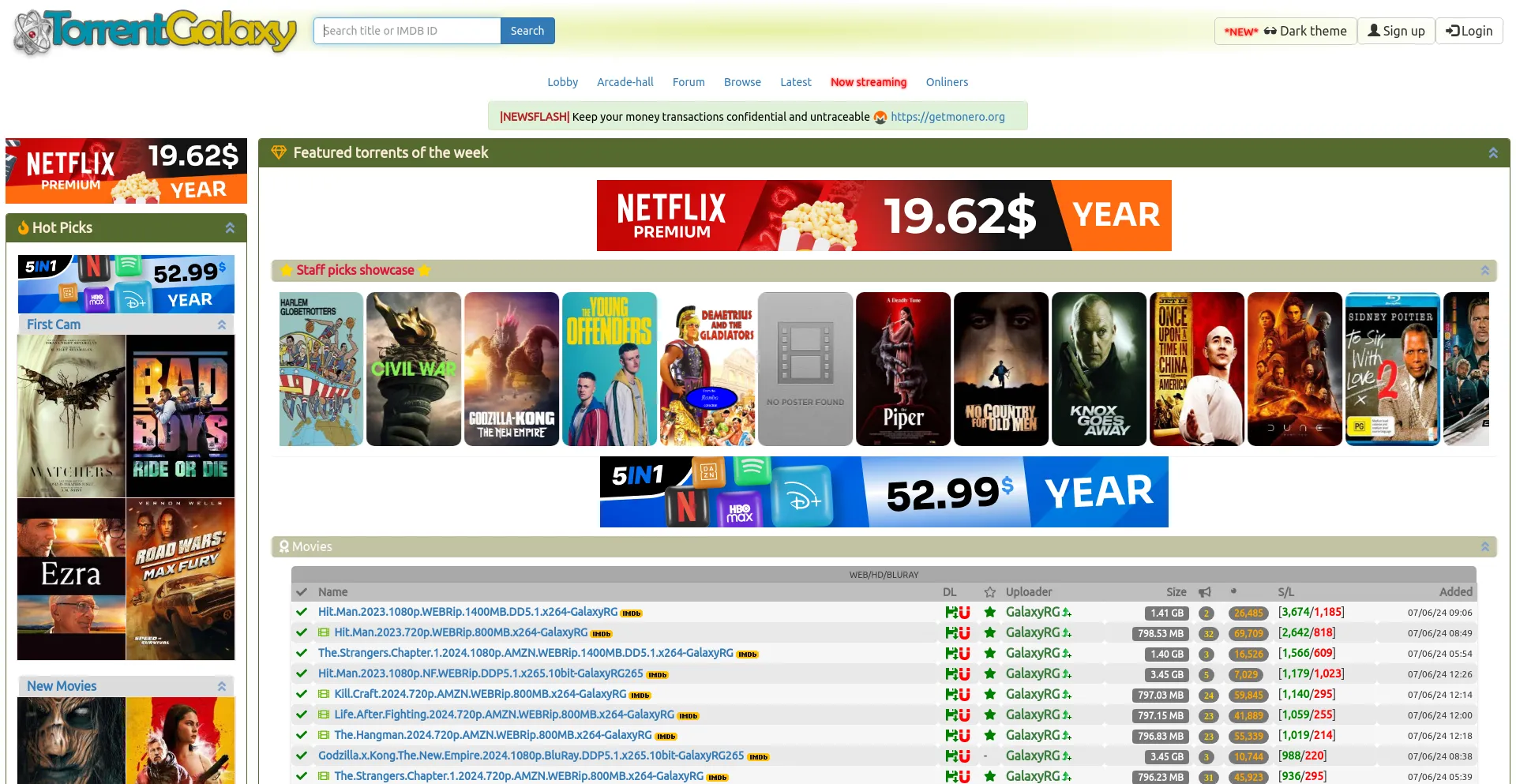Open Godzilla.x.Kong.The.New.Empire BluRay torrent link
The width and height of the screenshot is (1516, 784).
pyautogui.click(x=531, y=756)
